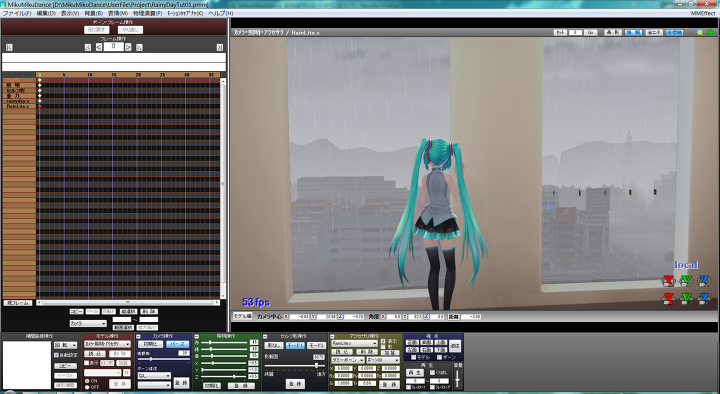Jump to the first frame
The height and width of the screenshot is (394, 720).
pos(9,47)
